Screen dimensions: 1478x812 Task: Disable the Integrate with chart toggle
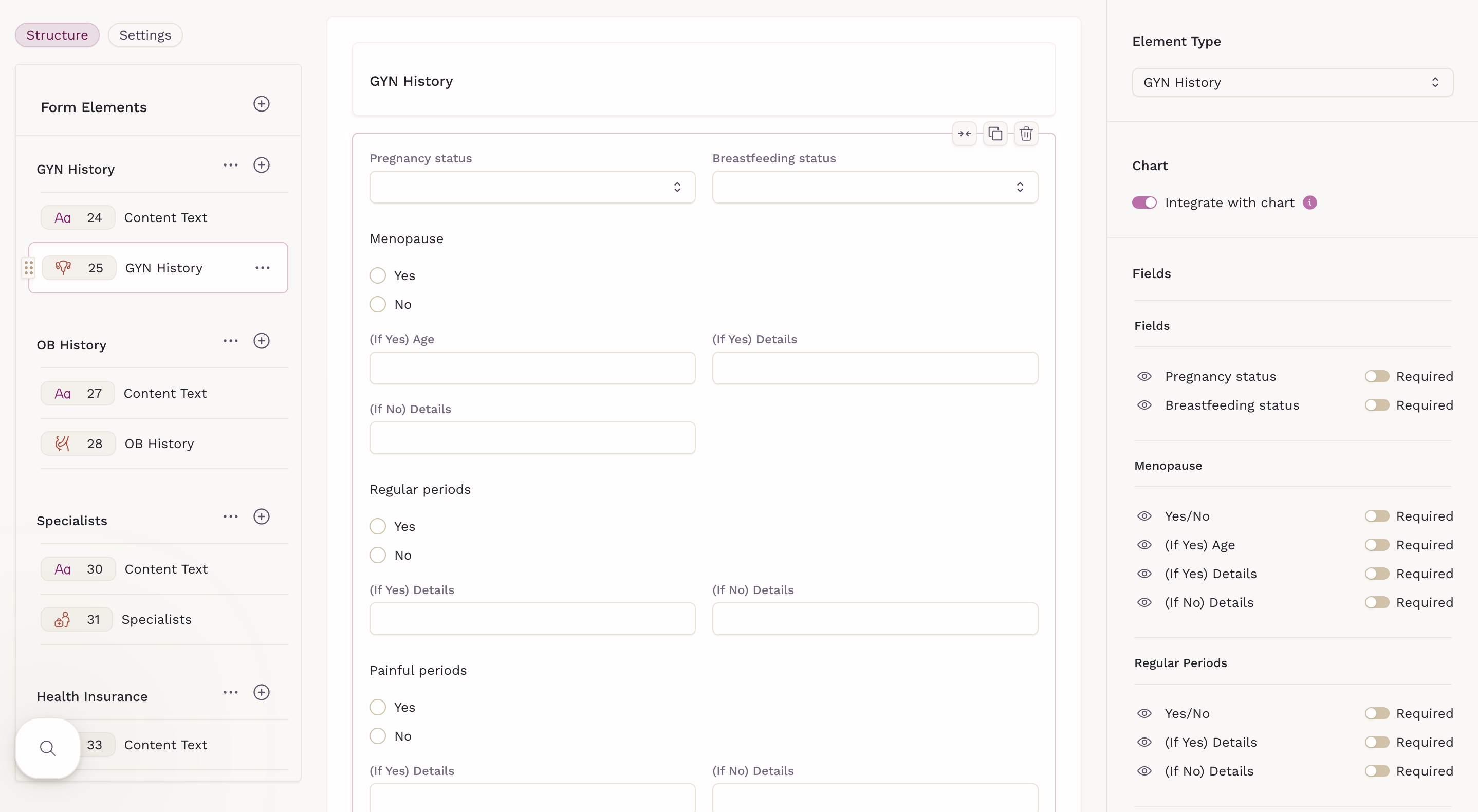(x=1144, y=202)
